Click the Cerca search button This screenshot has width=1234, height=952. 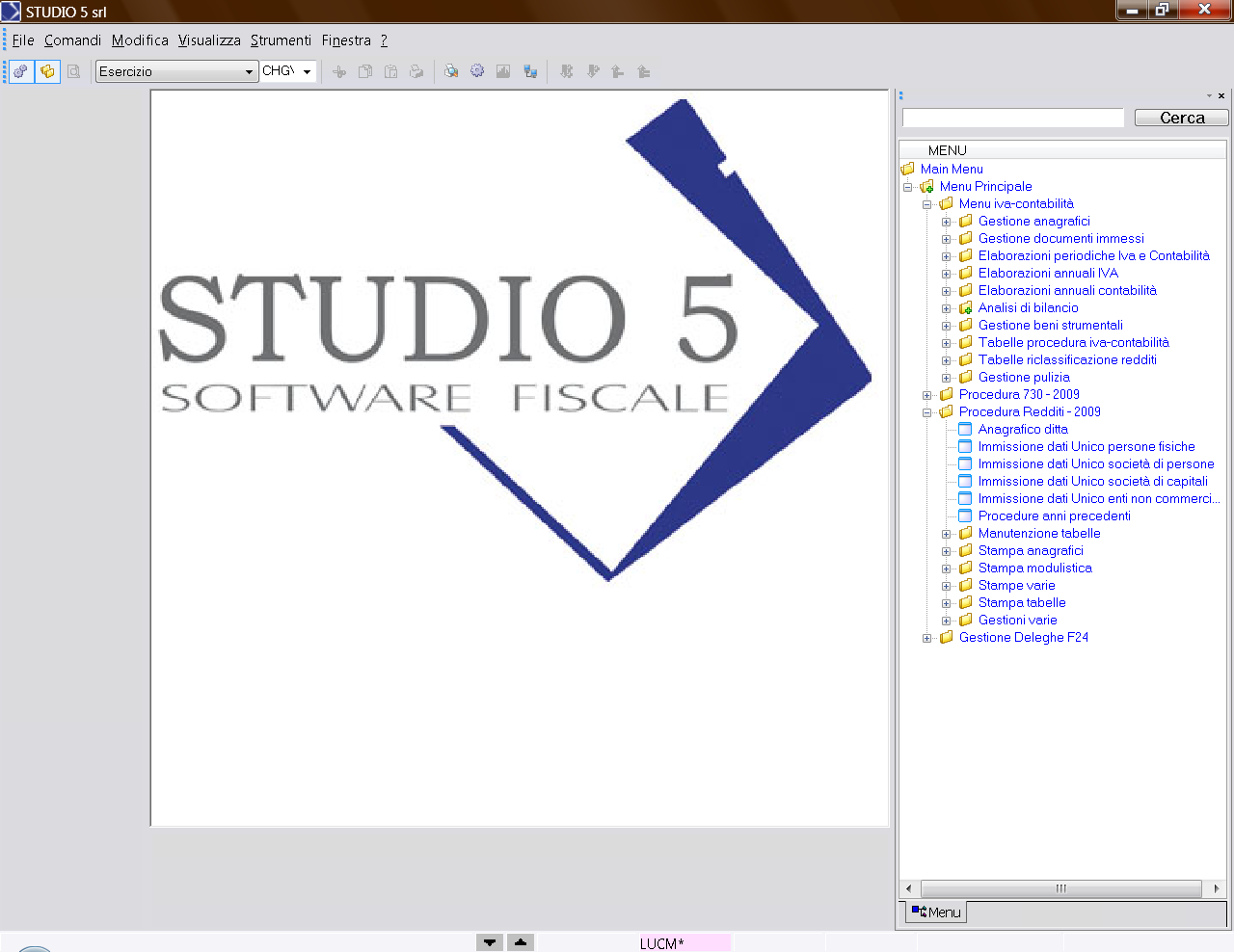(1182, 118)
